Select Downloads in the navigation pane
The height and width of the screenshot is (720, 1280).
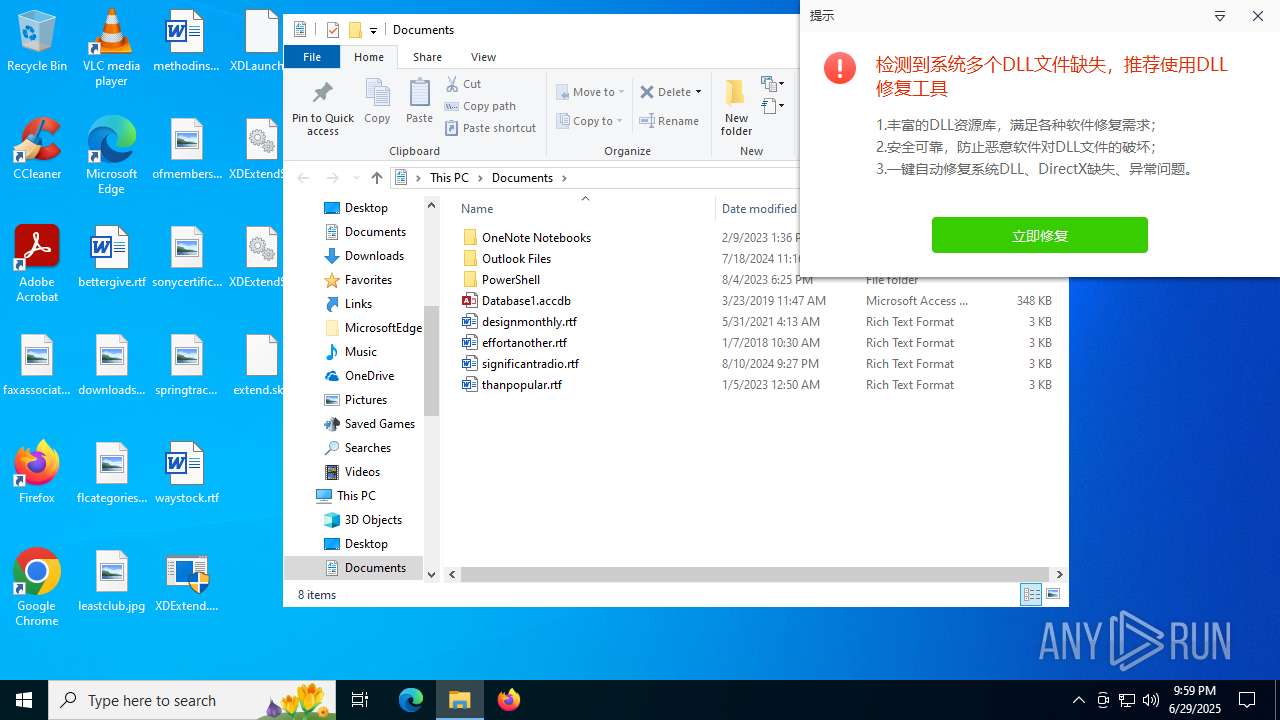click(374, 256)
